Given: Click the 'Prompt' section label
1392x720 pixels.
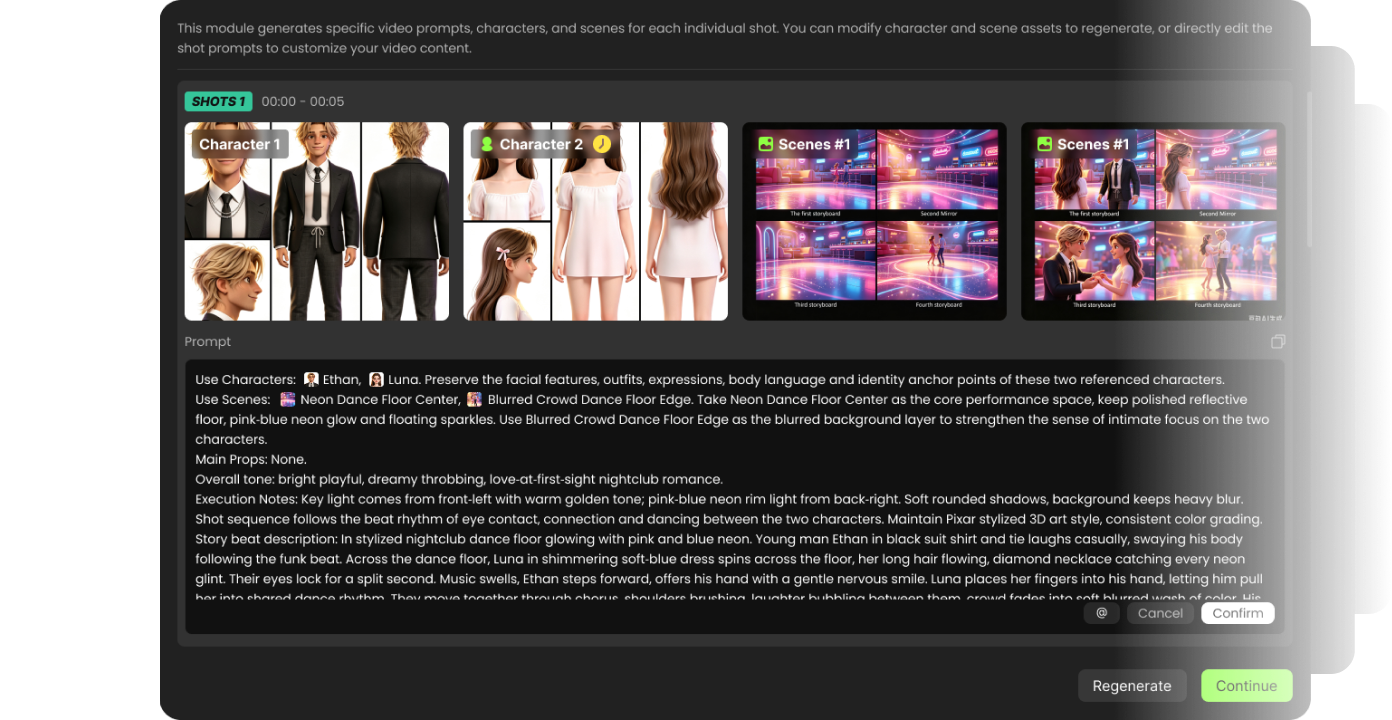Looking at the screenshot, I should click(x=207, y=342).
